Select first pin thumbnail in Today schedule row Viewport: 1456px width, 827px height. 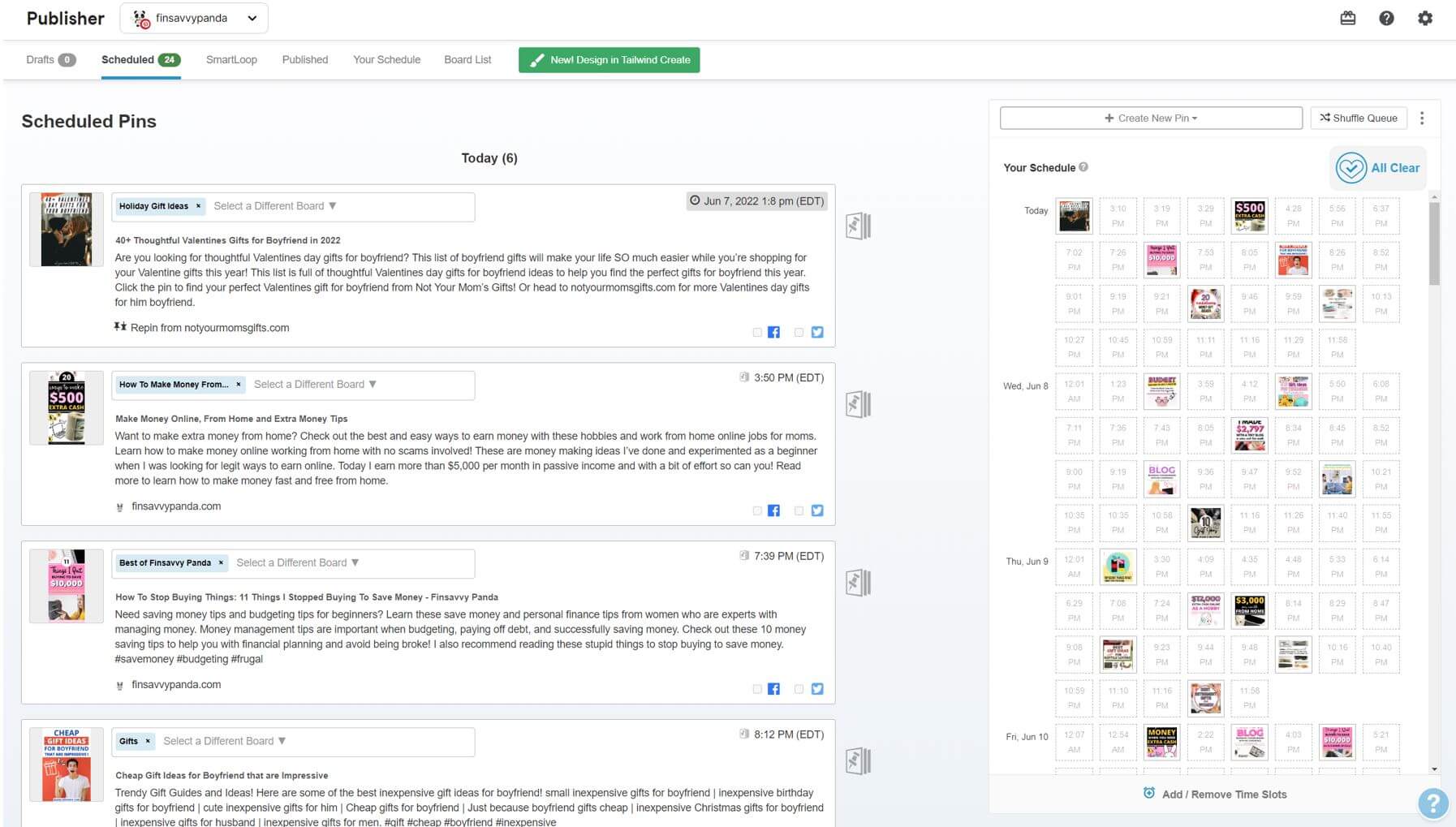click(x=1074, y=216)
